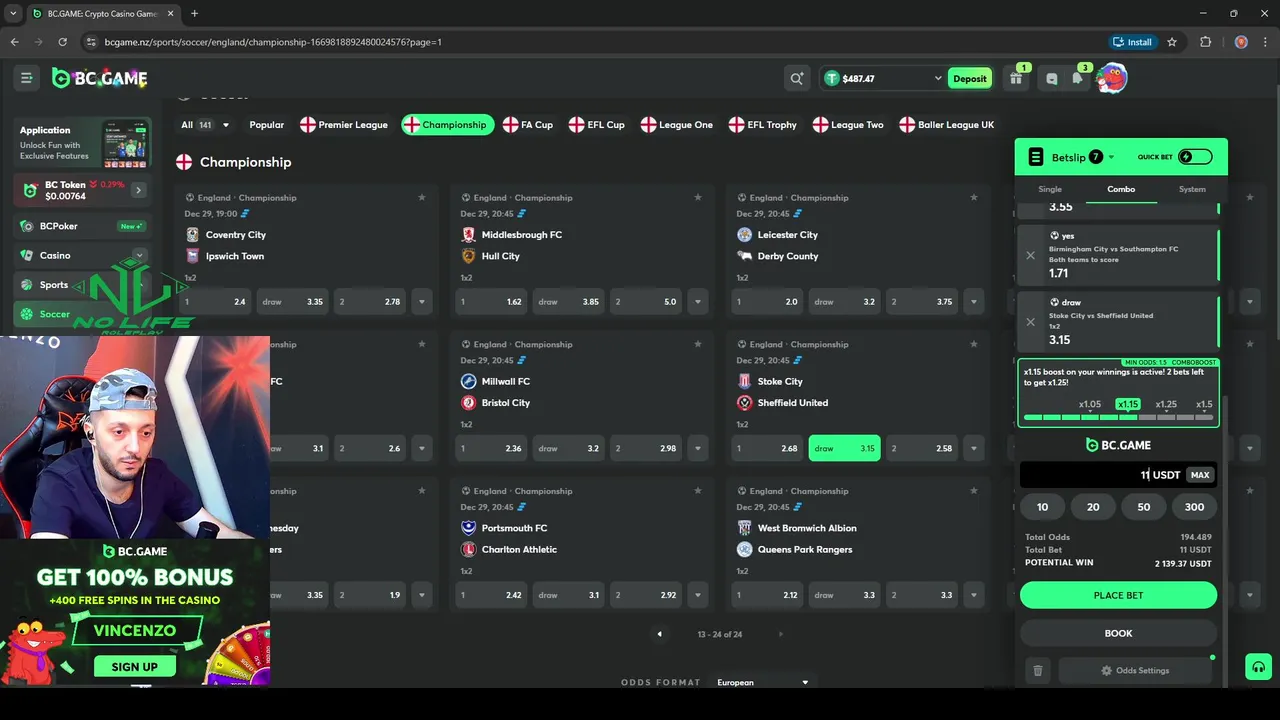Screen dimensions: 1280x720
Task: Open the Casino sidebar menu
Action: point(82,255)
